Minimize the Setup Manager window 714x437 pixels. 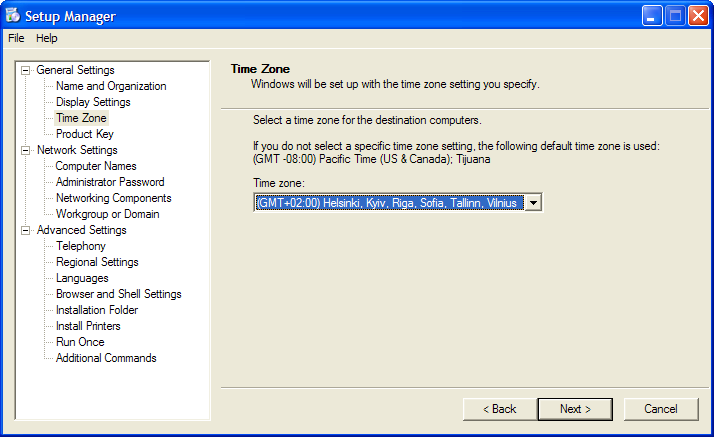(x=652, y=16)
